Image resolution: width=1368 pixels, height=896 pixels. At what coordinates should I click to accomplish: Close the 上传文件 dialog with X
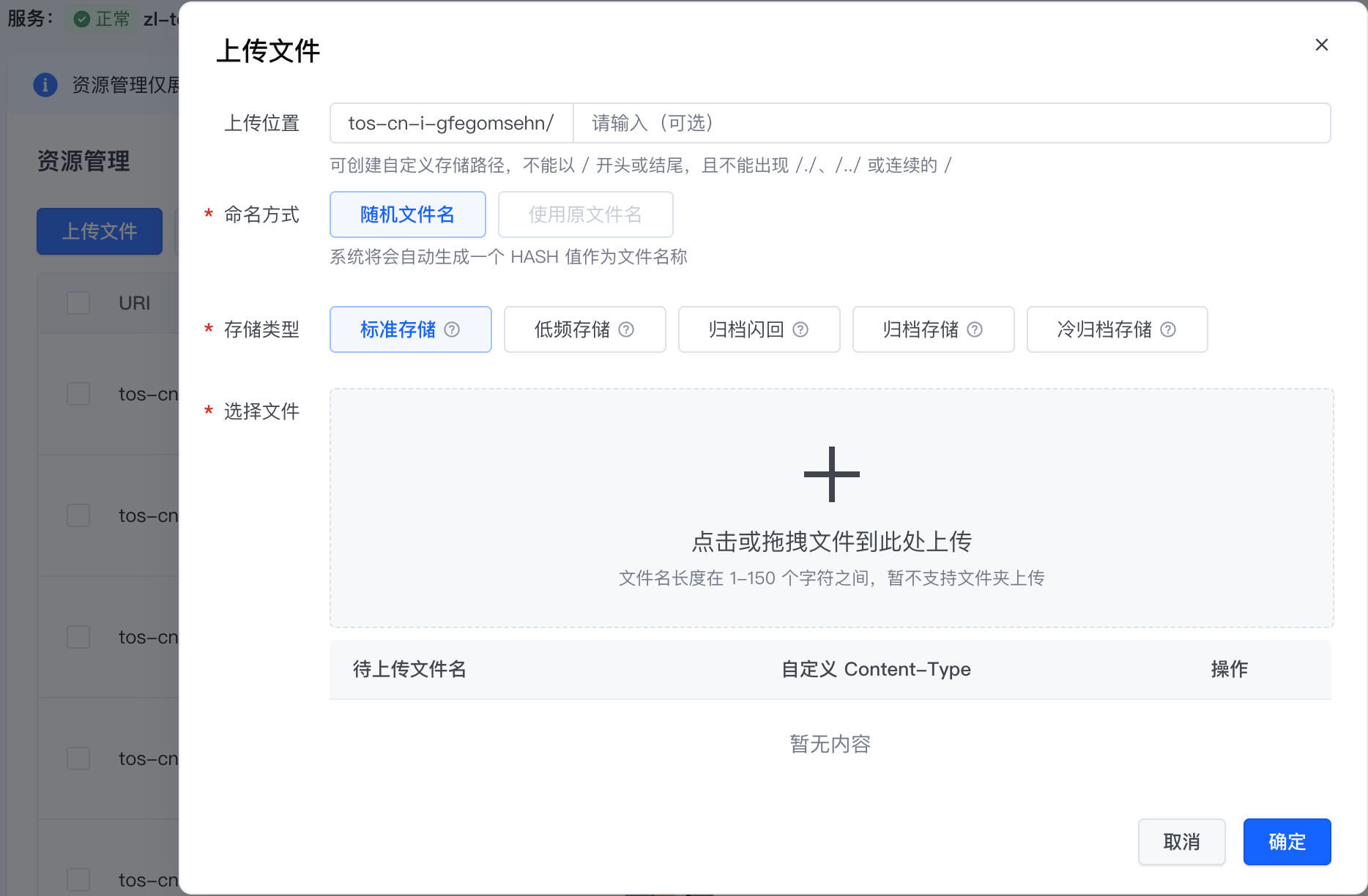(x=1321, y=45)
